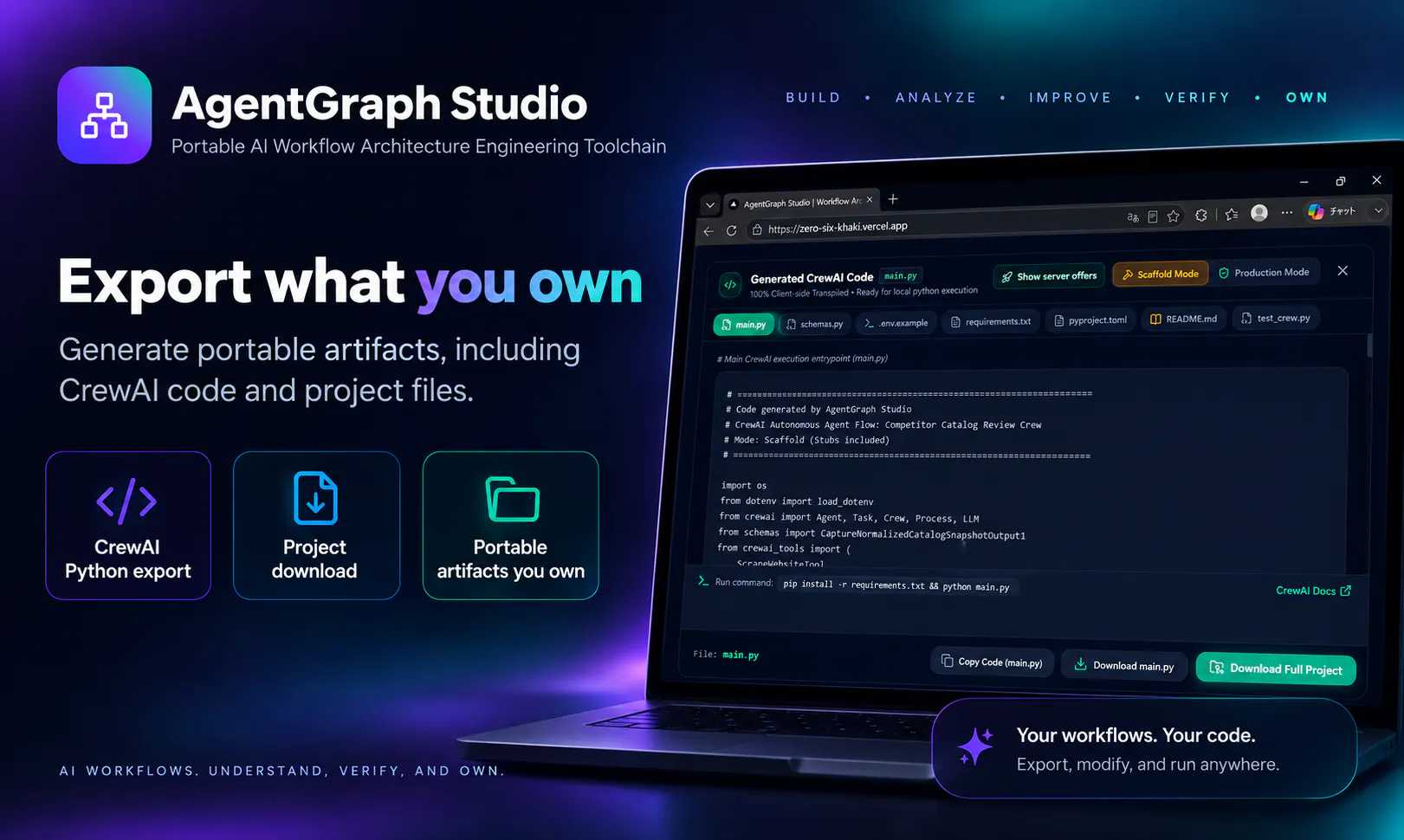Click the '# Main CrewAI execution entrypoint' comment

coord(802,359)
